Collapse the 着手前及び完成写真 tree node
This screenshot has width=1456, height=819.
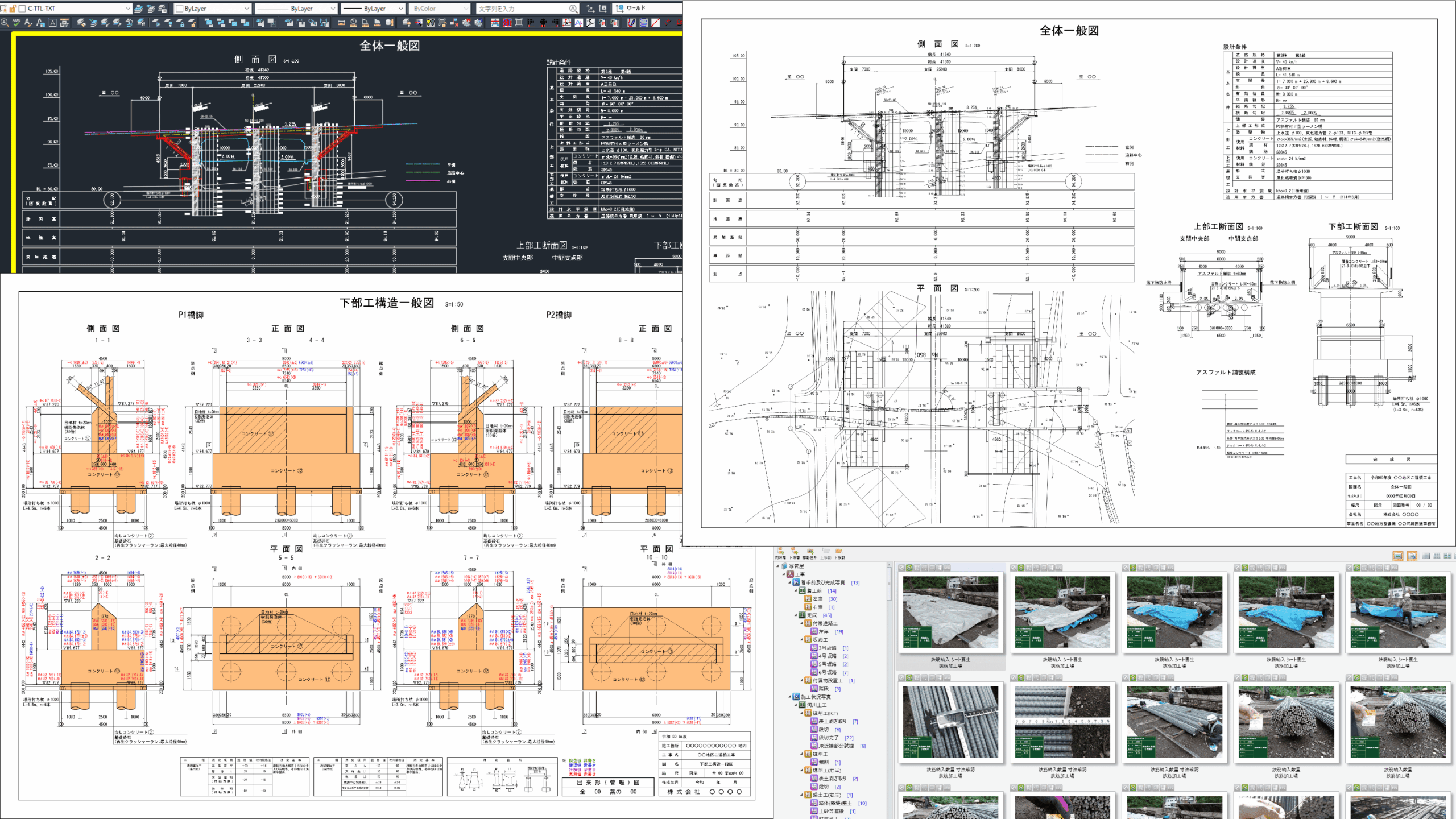click(790, 582)
